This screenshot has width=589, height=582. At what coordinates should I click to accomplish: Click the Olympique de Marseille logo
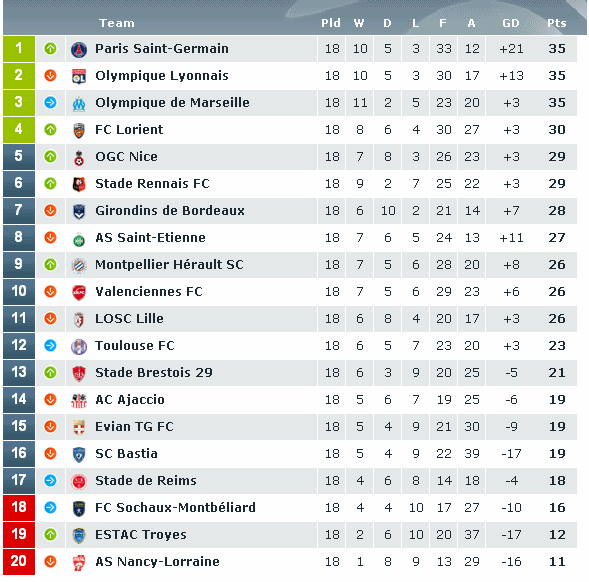[x=79, y=103]
